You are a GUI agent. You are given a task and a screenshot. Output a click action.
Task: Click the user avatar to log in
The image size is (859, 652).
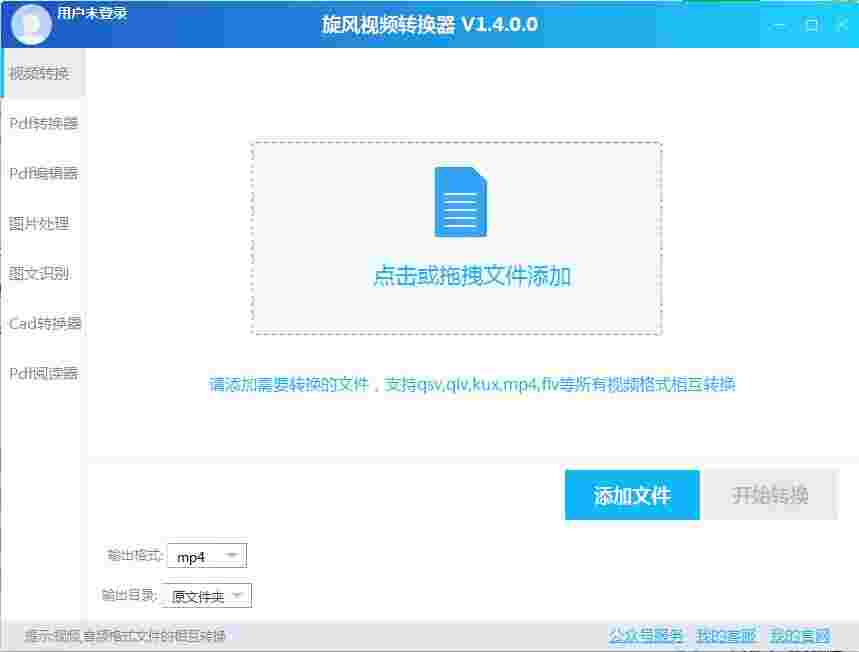30,23
